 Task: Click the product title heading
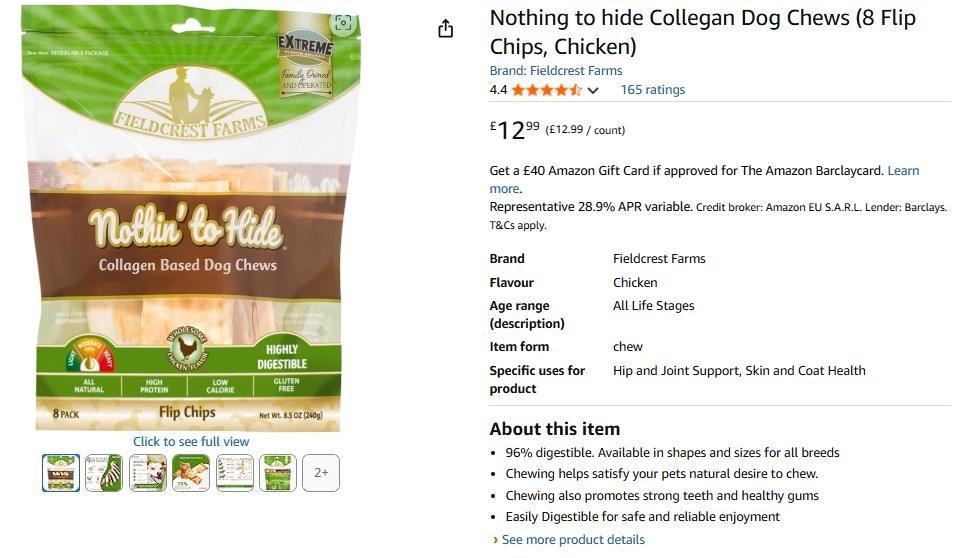702,32
